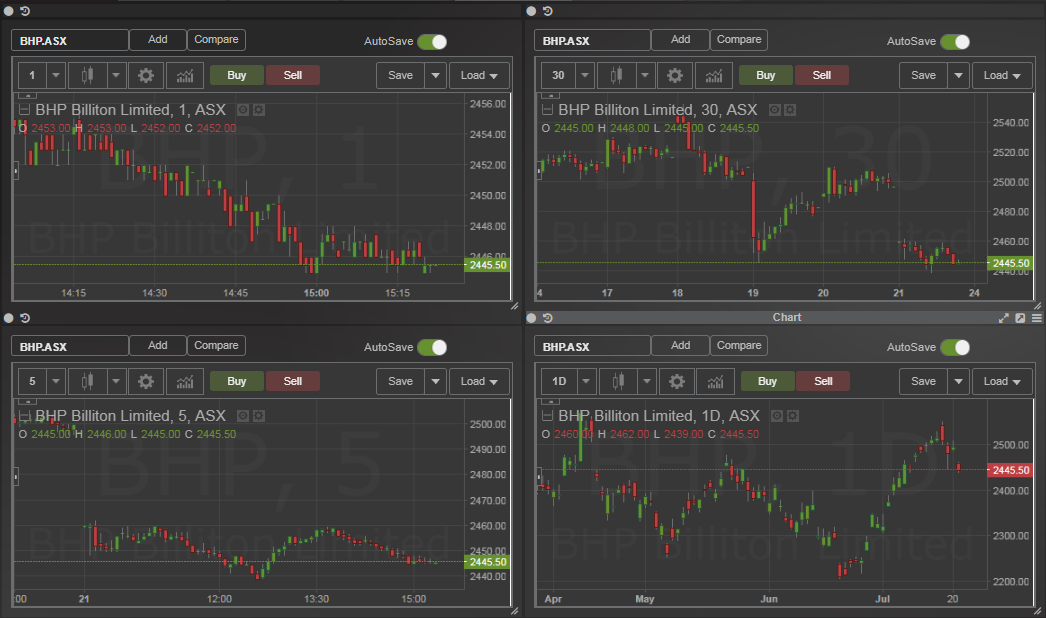Click refresh icon above top-right chart panel

point(548,11)
